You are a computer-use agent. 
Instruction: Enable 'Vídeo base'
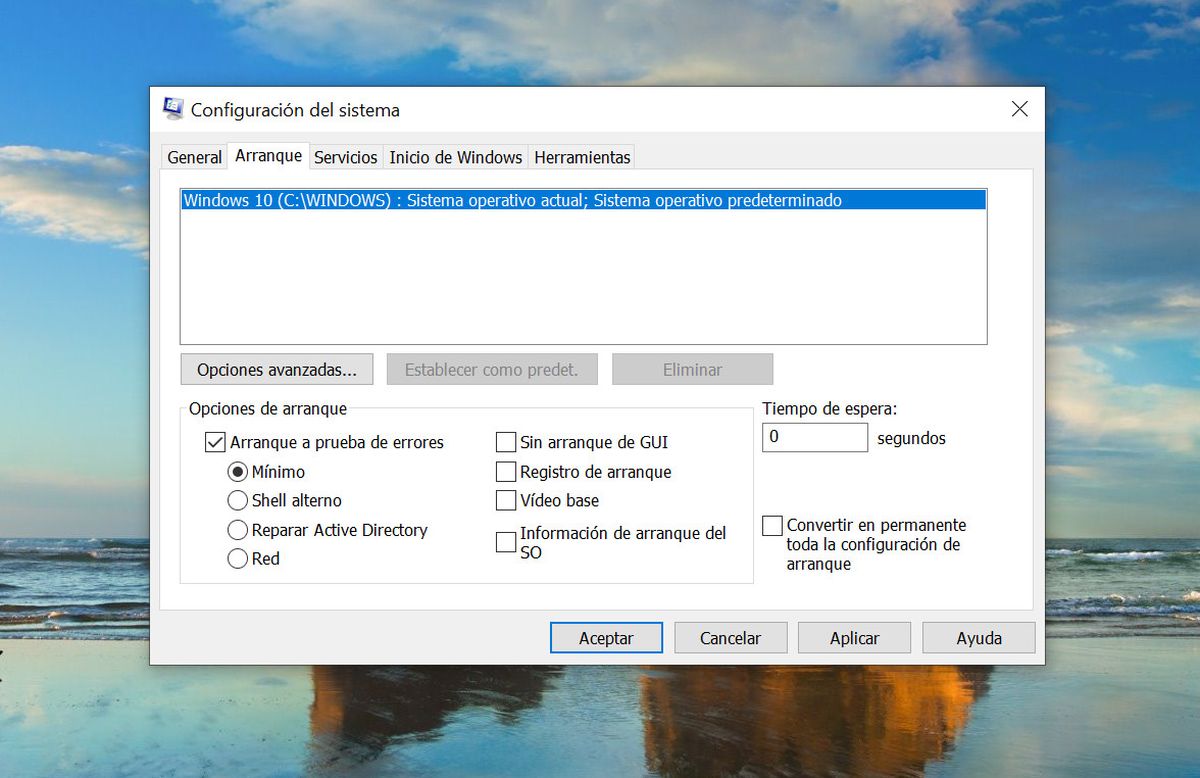point(505,500)
